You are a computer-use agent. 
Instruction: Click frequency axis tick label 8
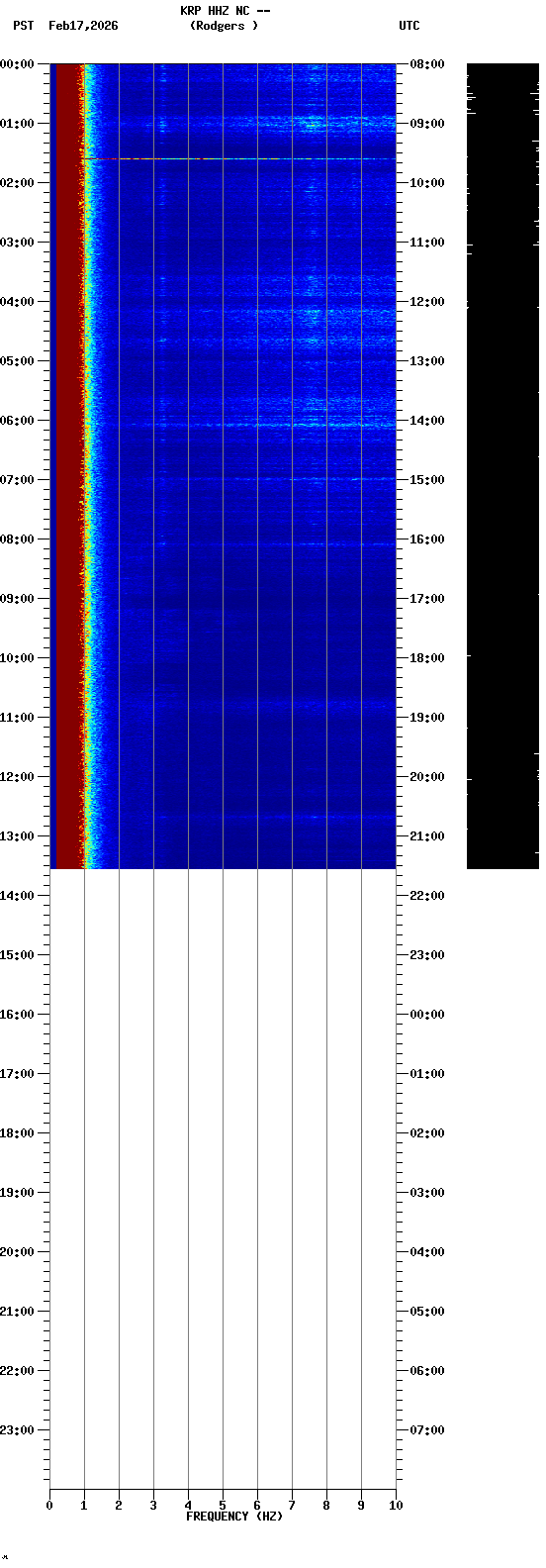coord(326,1506)
